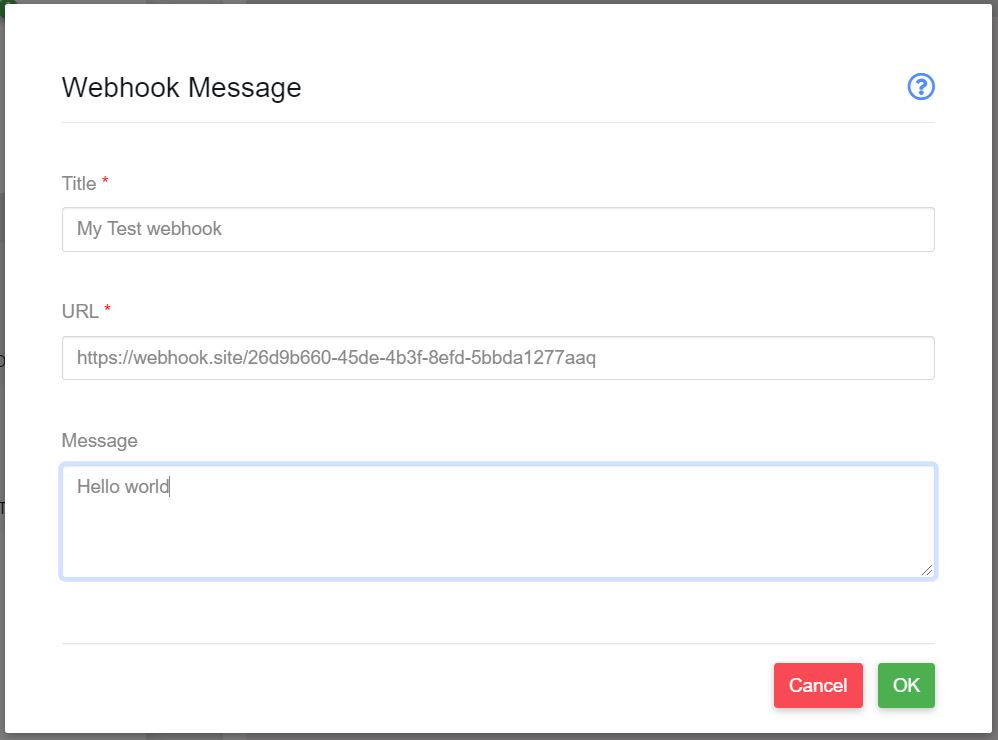Place cursor in the 'Hello world' text
This screenshot has width=998, height=740.
[122, 487]
